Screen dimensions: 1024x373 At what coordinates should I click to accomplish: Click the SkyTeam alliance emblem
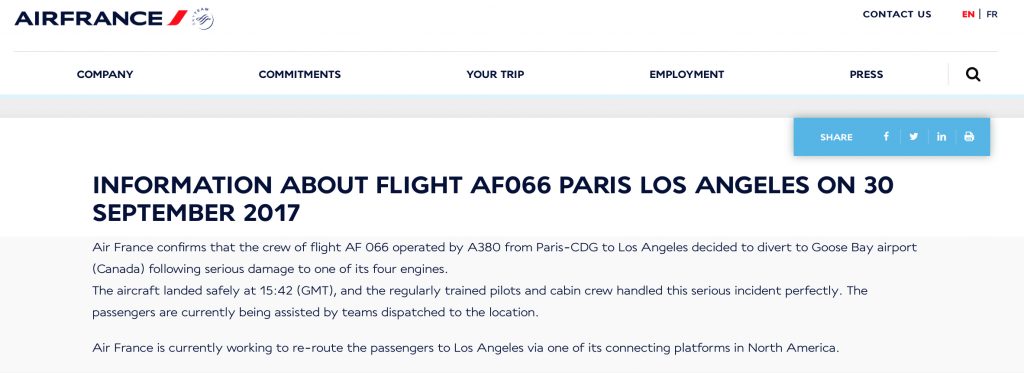[203, 18]
